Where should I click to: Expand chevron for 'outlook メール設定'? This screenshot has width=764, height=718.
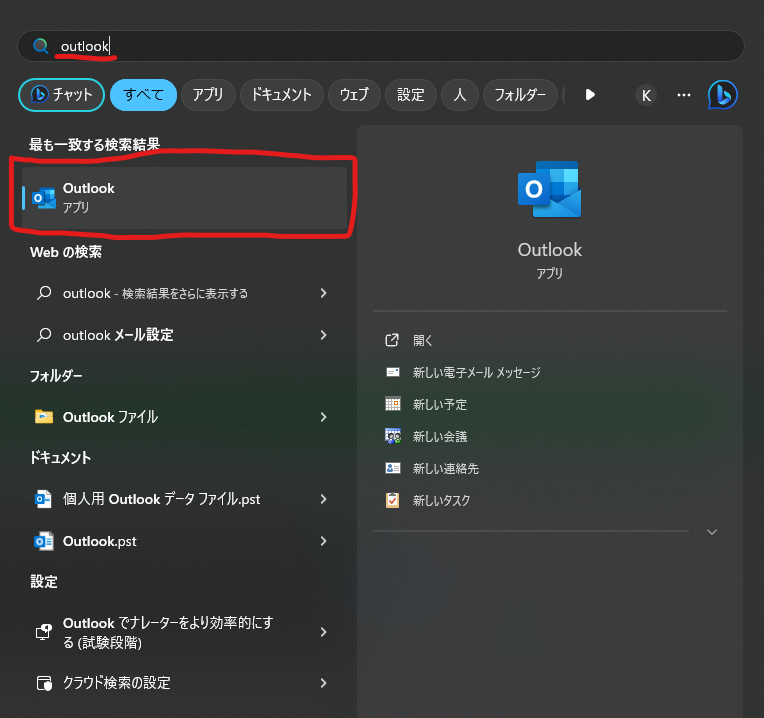pos(324,335)
